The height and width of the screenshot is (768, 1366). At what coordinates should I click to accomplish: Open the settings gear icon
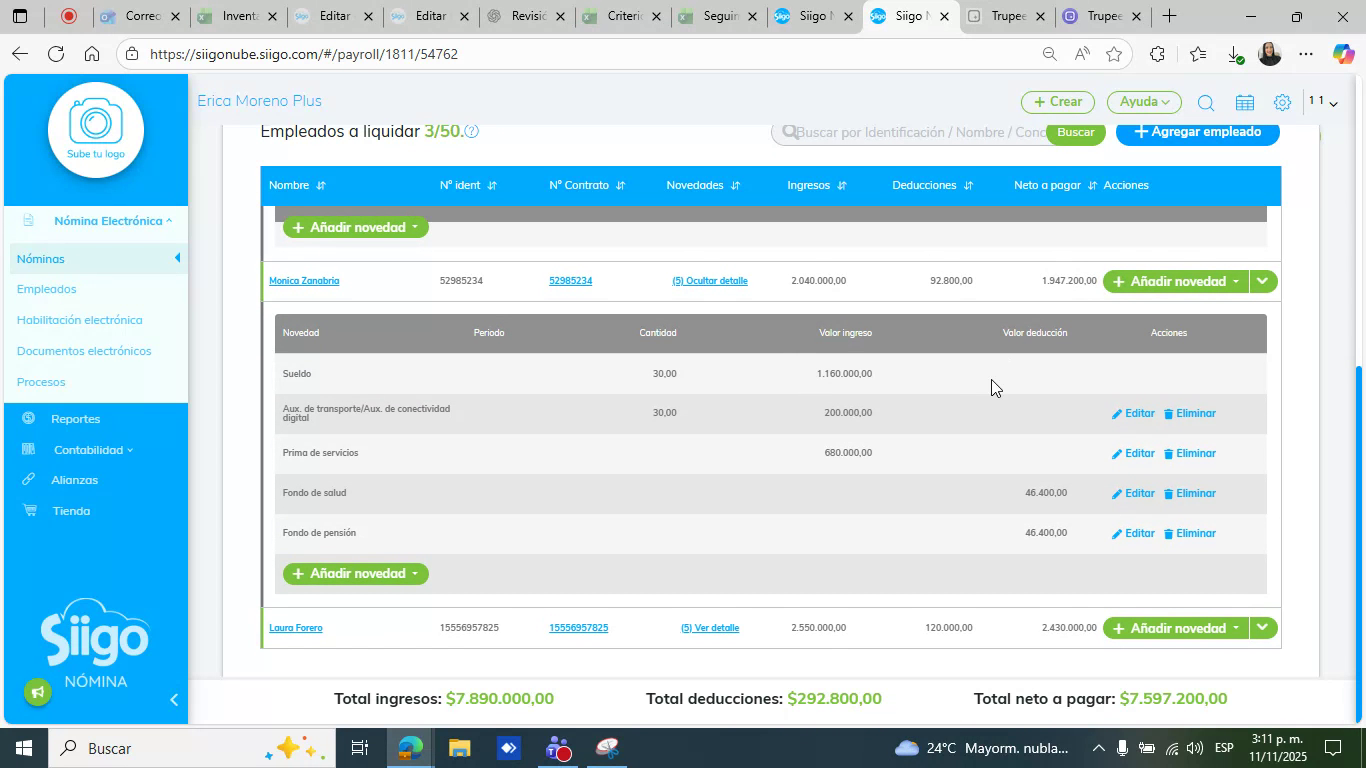pos(1282,103)
